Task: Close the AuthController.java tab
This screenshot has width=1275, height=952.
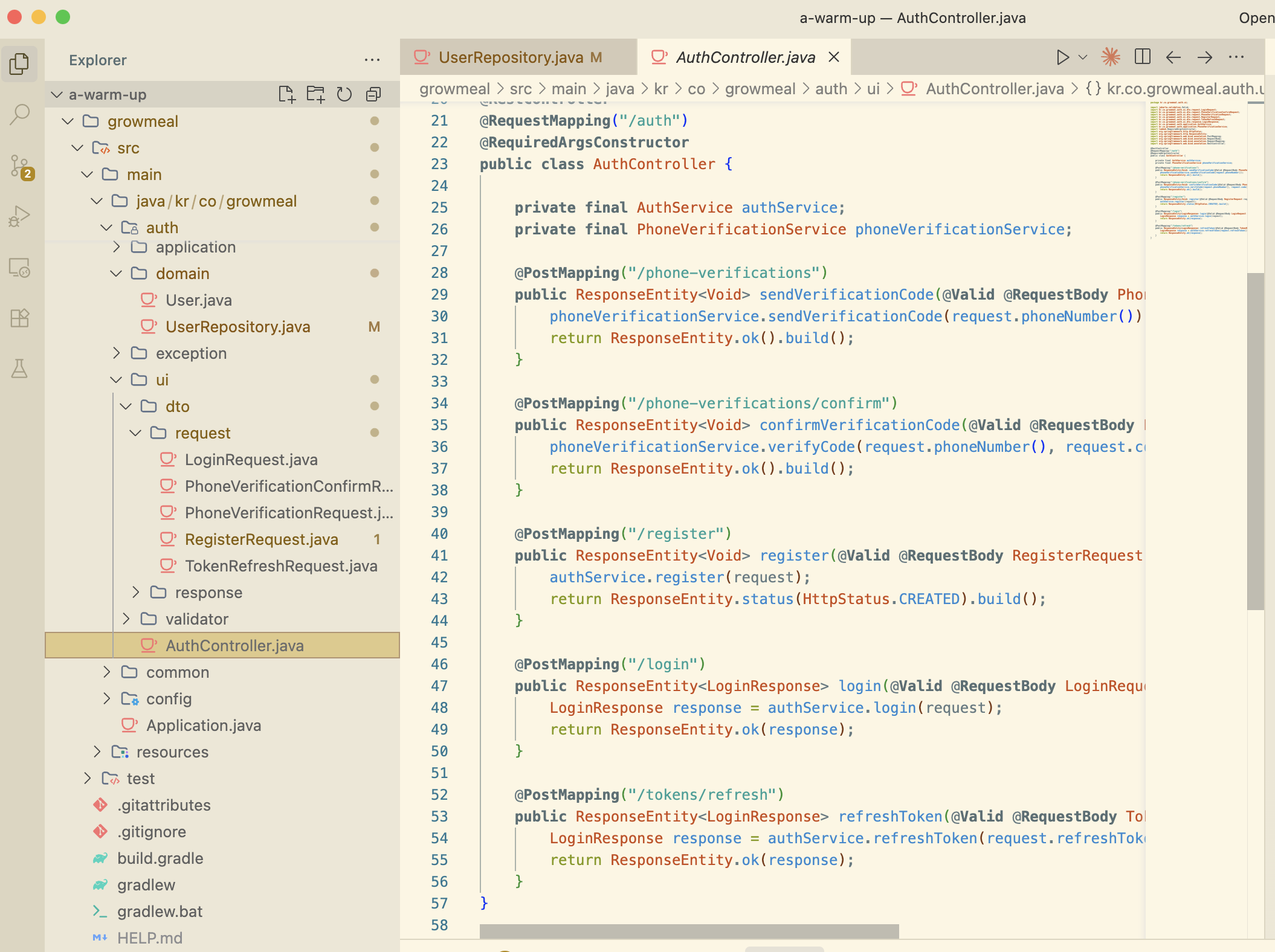Action: [x=834, y=57]
